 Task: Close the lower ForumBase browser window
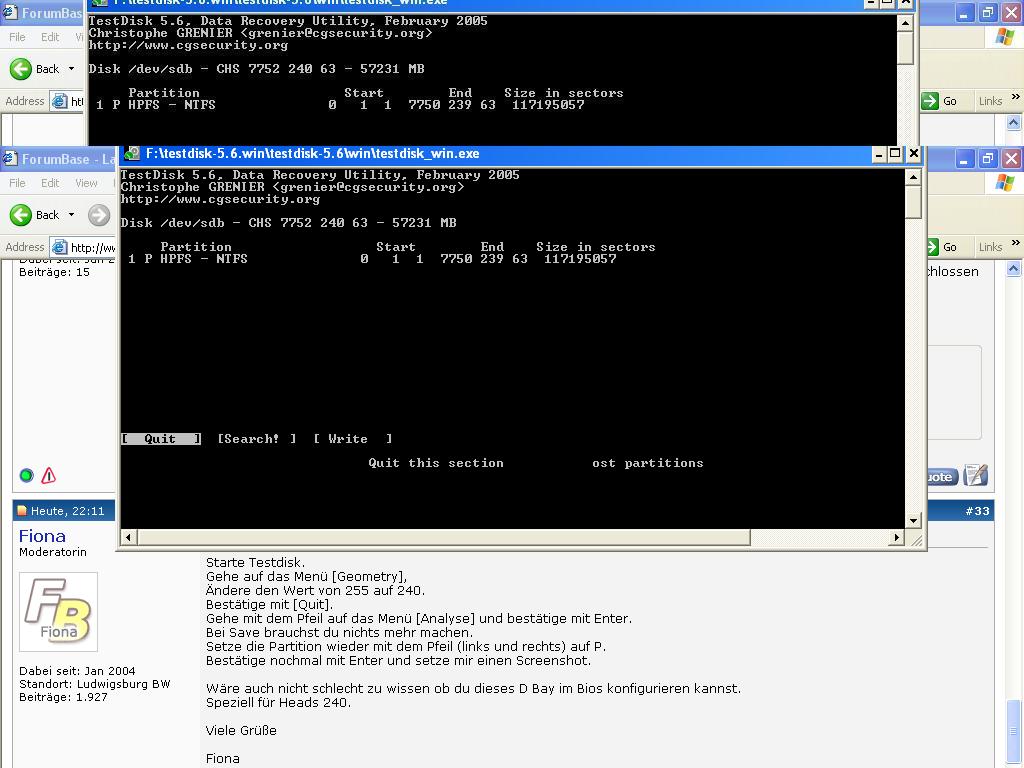coord(1011,158)
